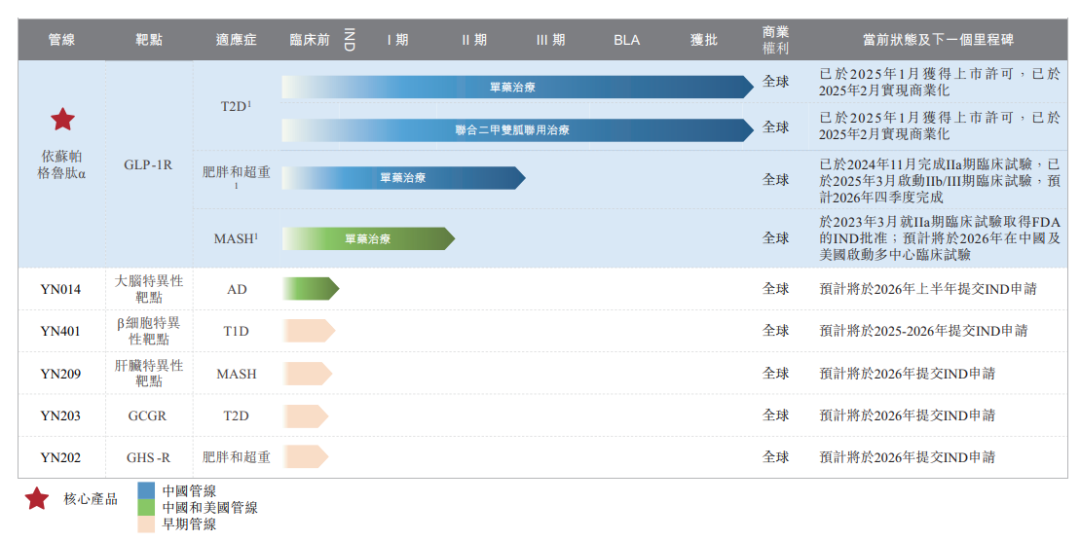Click the 中國管線 legend label
This screenshot has height=541, width=1080.
189,491
